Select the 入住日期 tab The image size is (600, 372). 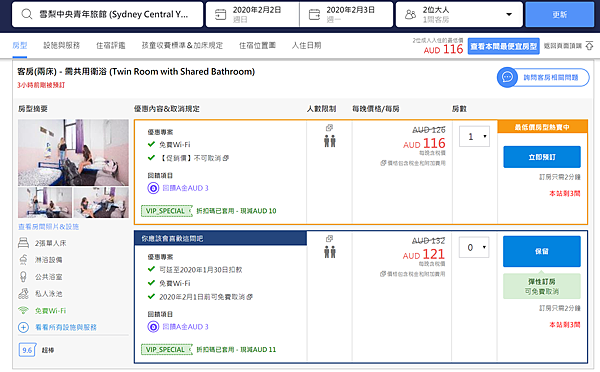pos(307,46)
